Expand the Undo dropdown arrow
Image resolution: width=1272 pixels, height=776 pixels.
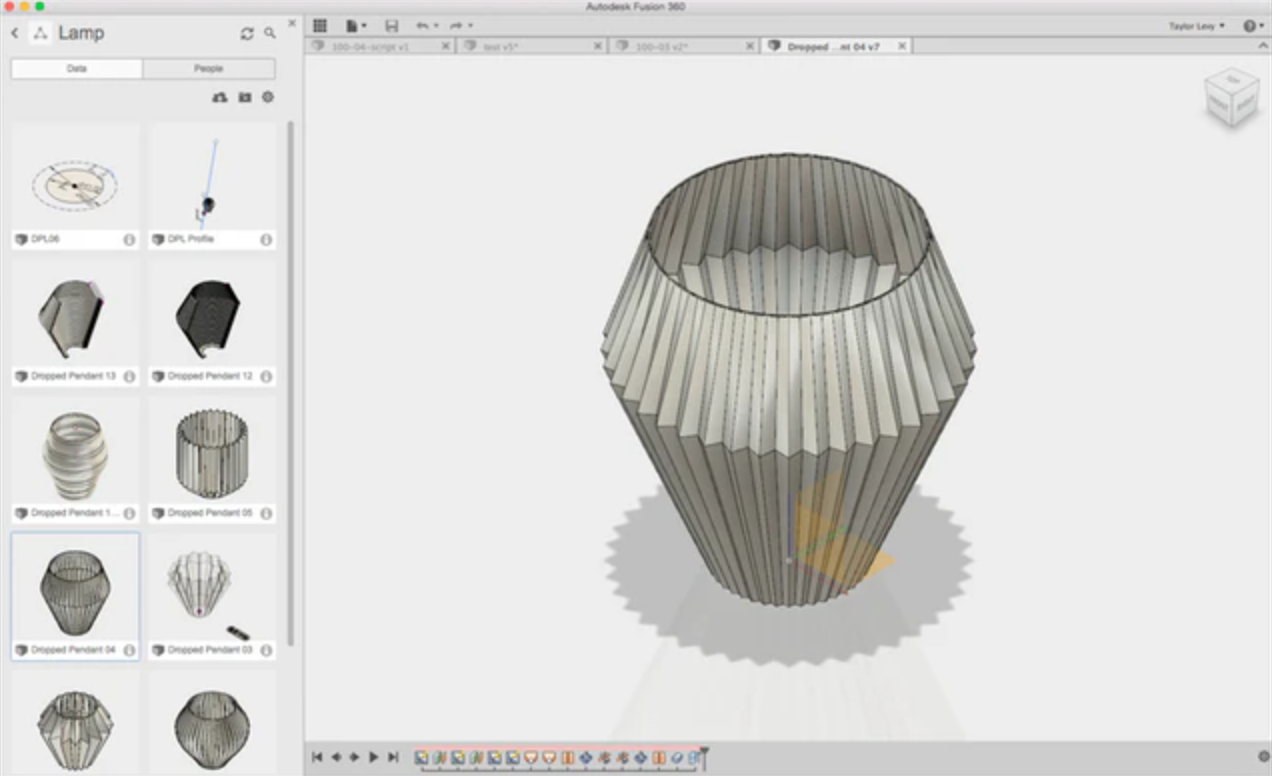[436, 26]
